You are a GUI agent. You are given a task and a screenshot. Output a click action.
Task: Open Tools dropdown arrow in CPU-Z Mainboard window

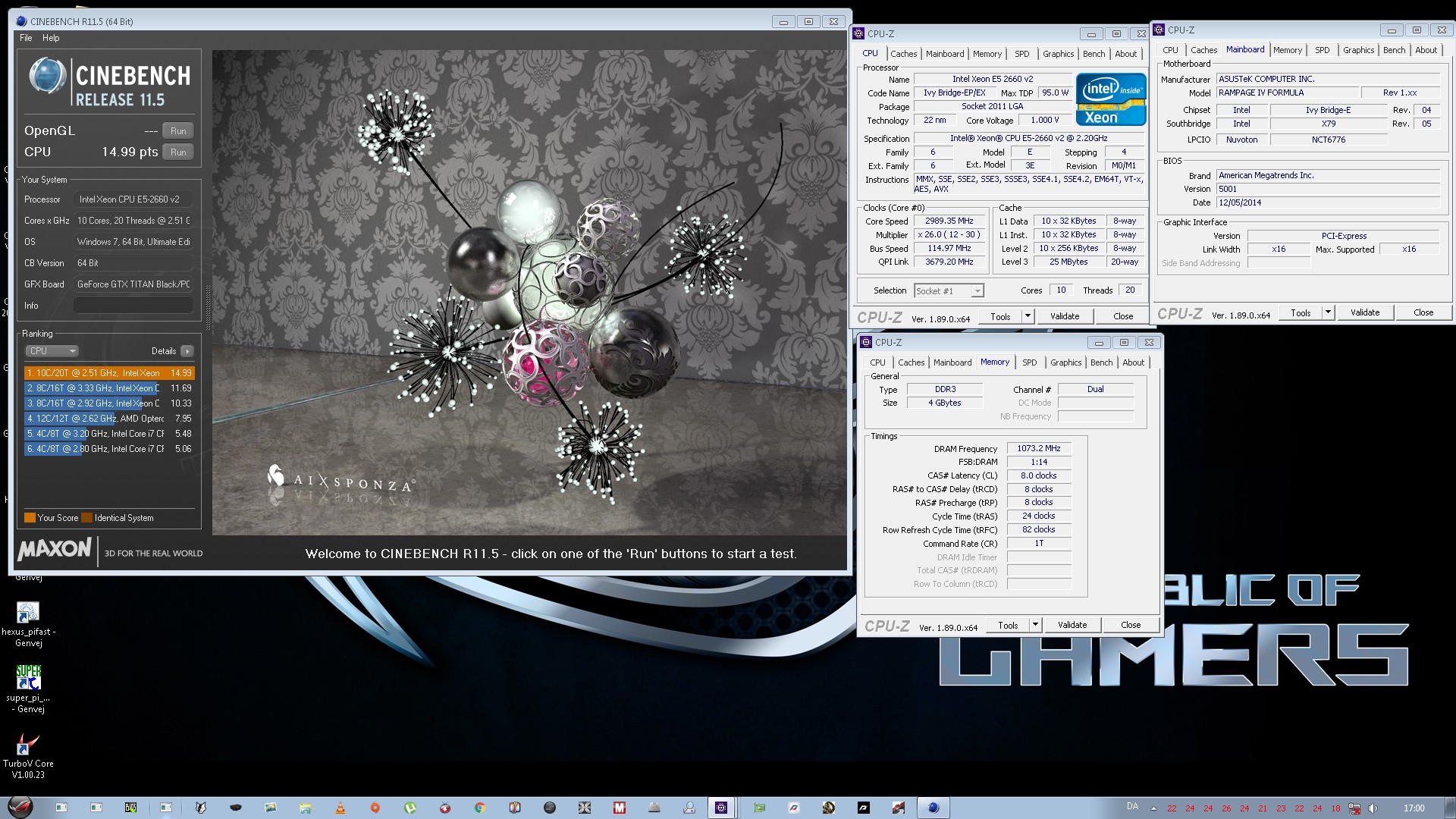(x=1328, y=312)
